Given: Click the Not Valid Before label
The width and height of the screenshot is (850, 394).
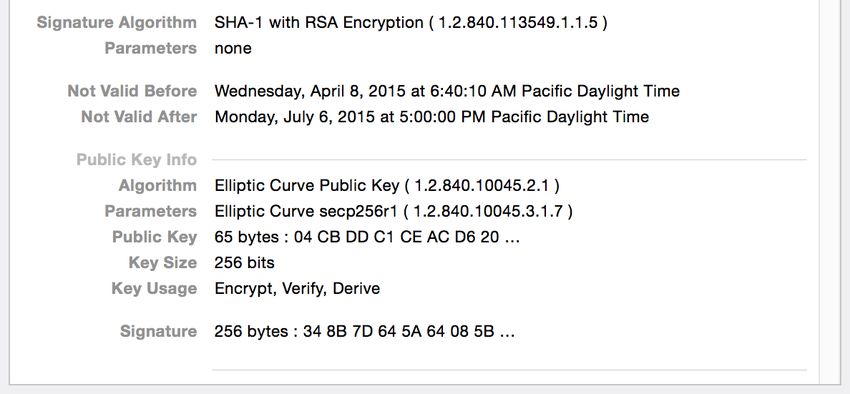Looking at the screenshot, I should click(x=132, y=91).
